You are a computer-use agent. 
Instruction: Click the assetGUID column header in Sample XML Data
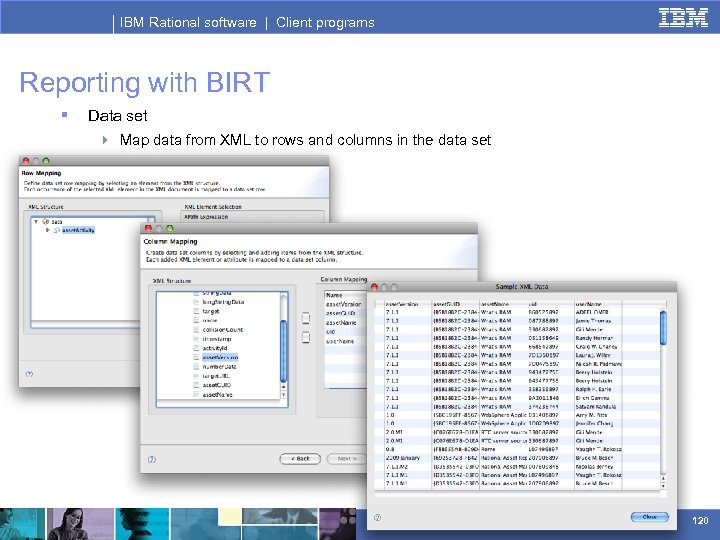456,304
